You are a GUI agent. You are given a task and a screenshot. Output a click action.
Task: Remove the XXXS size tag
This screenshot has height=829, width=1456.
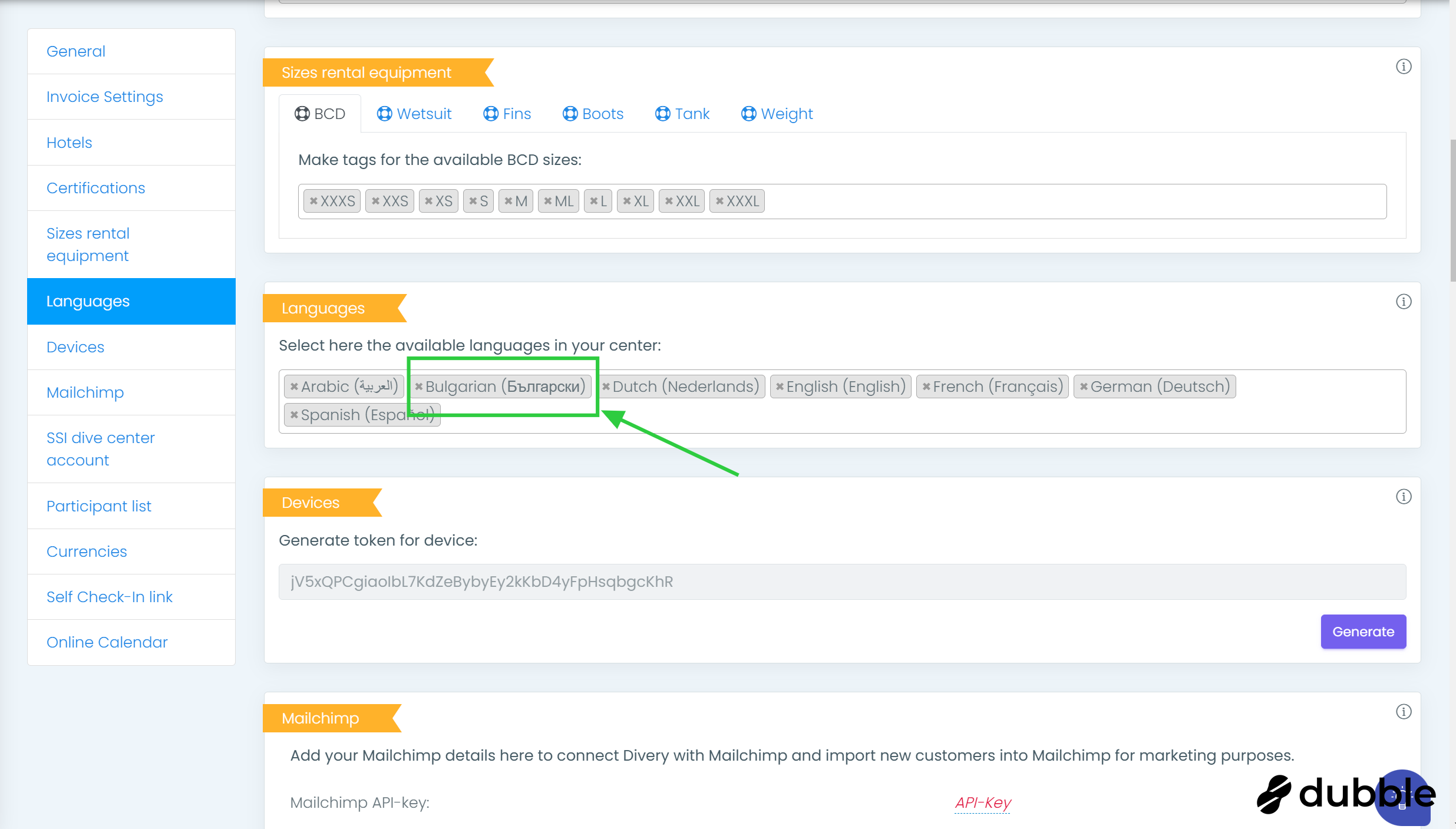tap(313, 202)
